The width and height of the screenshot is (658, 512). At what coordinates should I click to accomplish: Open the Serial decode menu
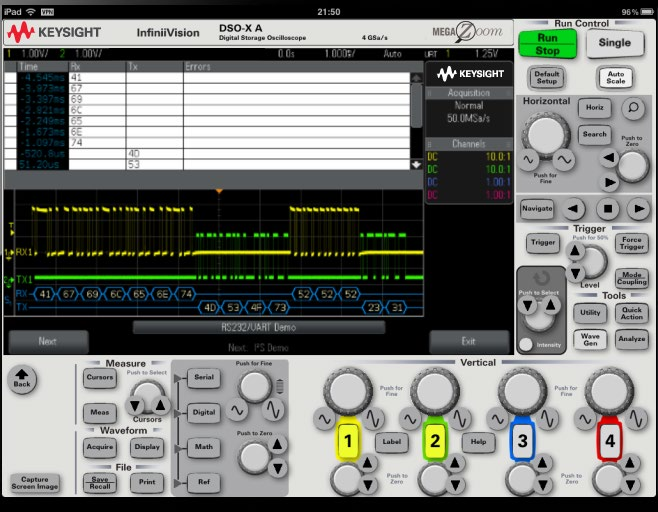[203, 377]
